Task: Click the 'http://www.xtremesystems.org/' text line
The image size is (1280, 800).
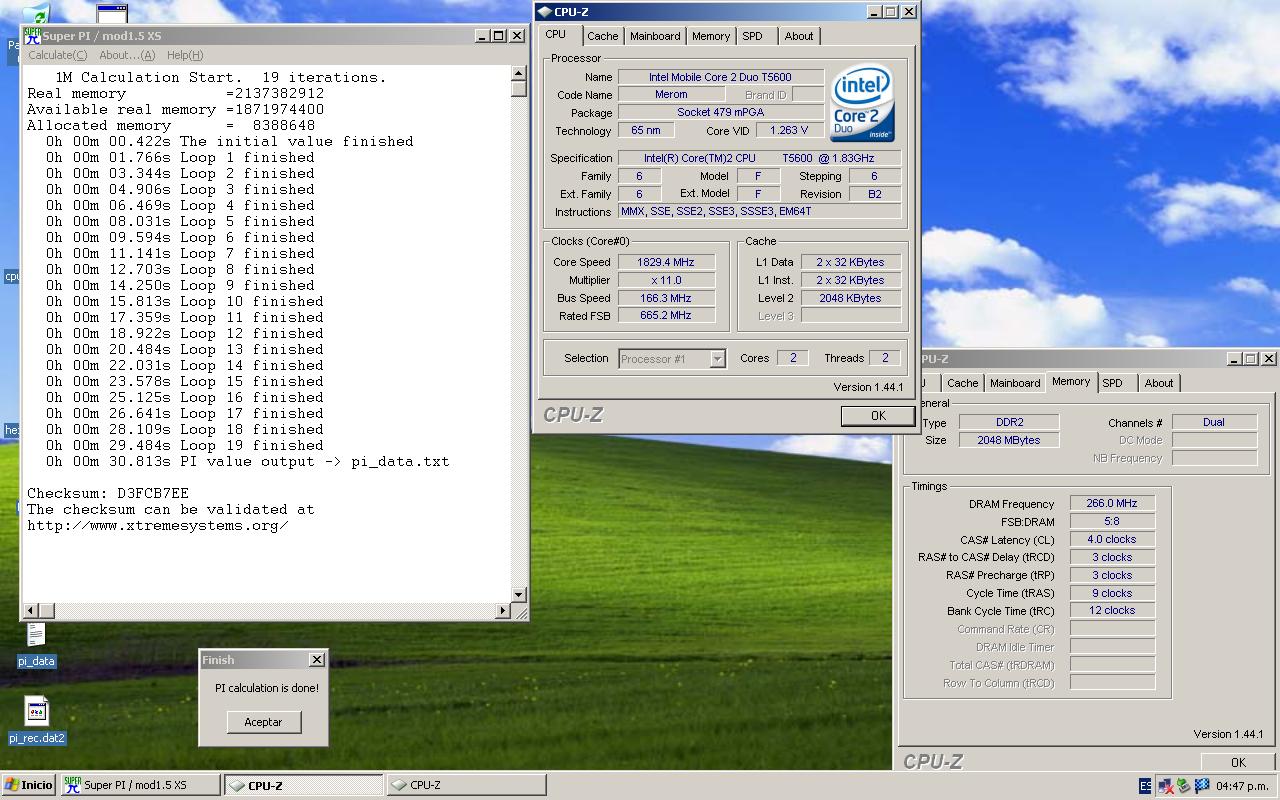Action: tap(157, 525)
